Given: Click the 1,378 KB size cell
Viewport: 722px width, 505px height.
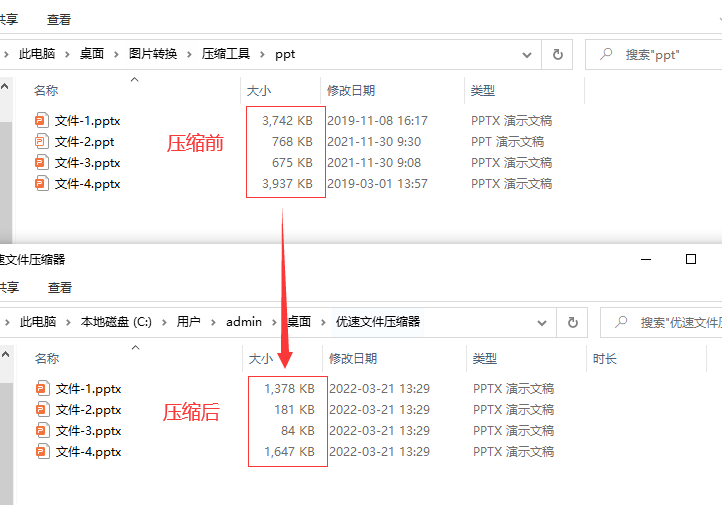Looking at the screenshot, I should pos(289,389).
